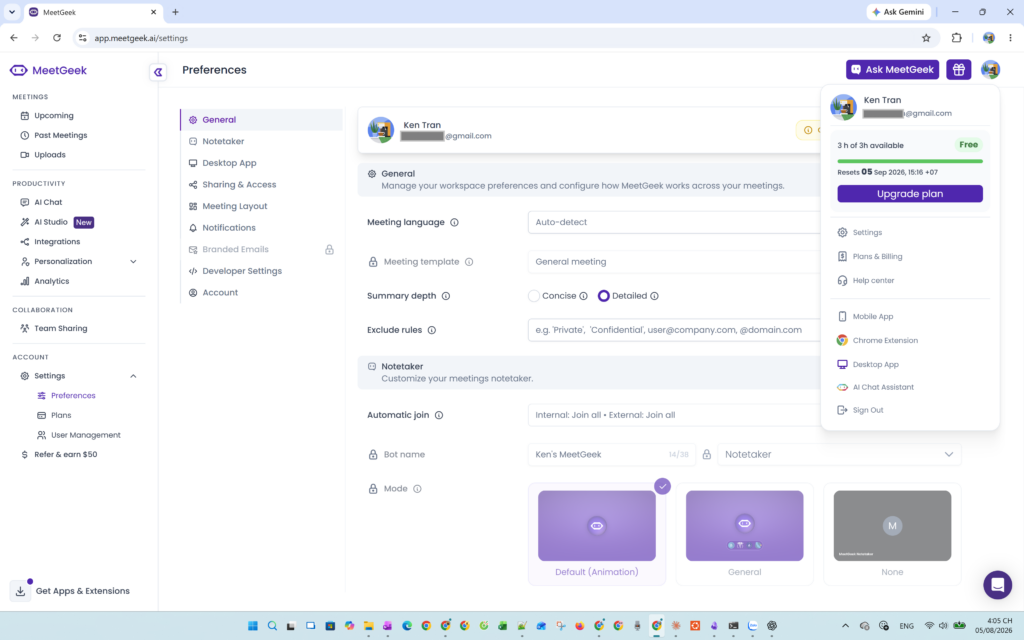Collapse the sidebar with the double-chevron icon

coord(158,72)
